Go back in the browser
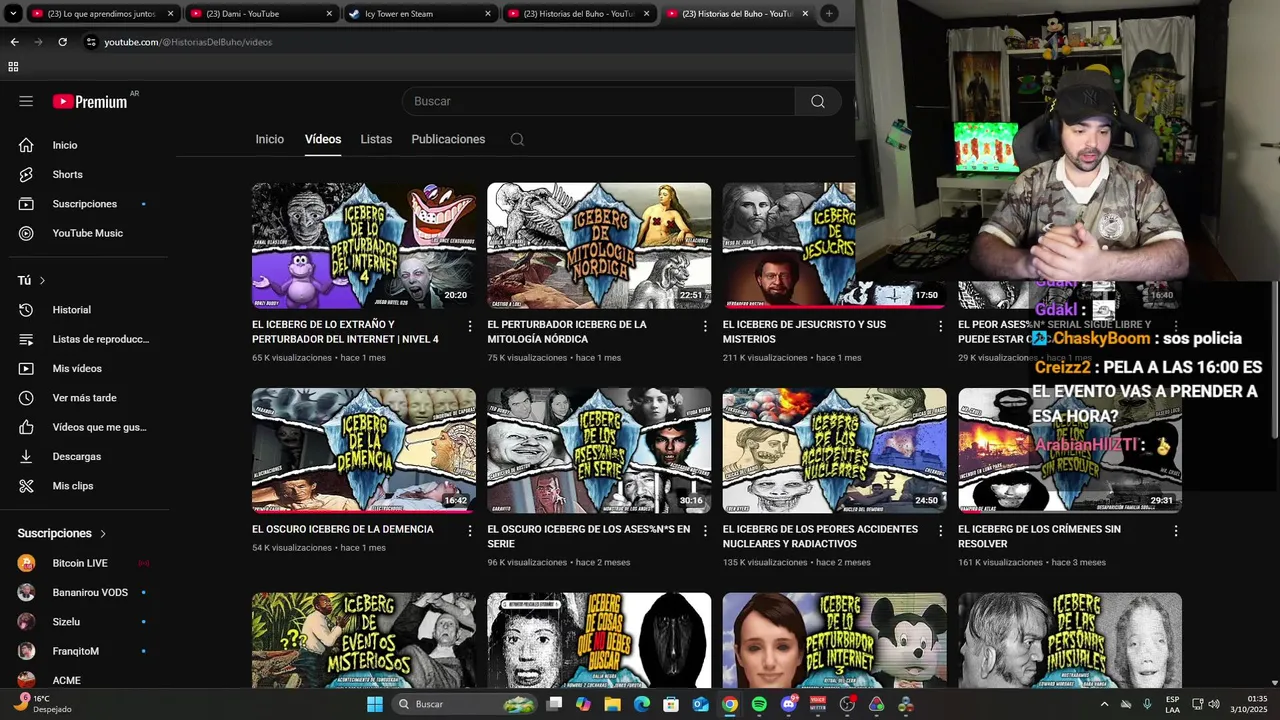Screen dimensions: 1280x720 [14, 42]
